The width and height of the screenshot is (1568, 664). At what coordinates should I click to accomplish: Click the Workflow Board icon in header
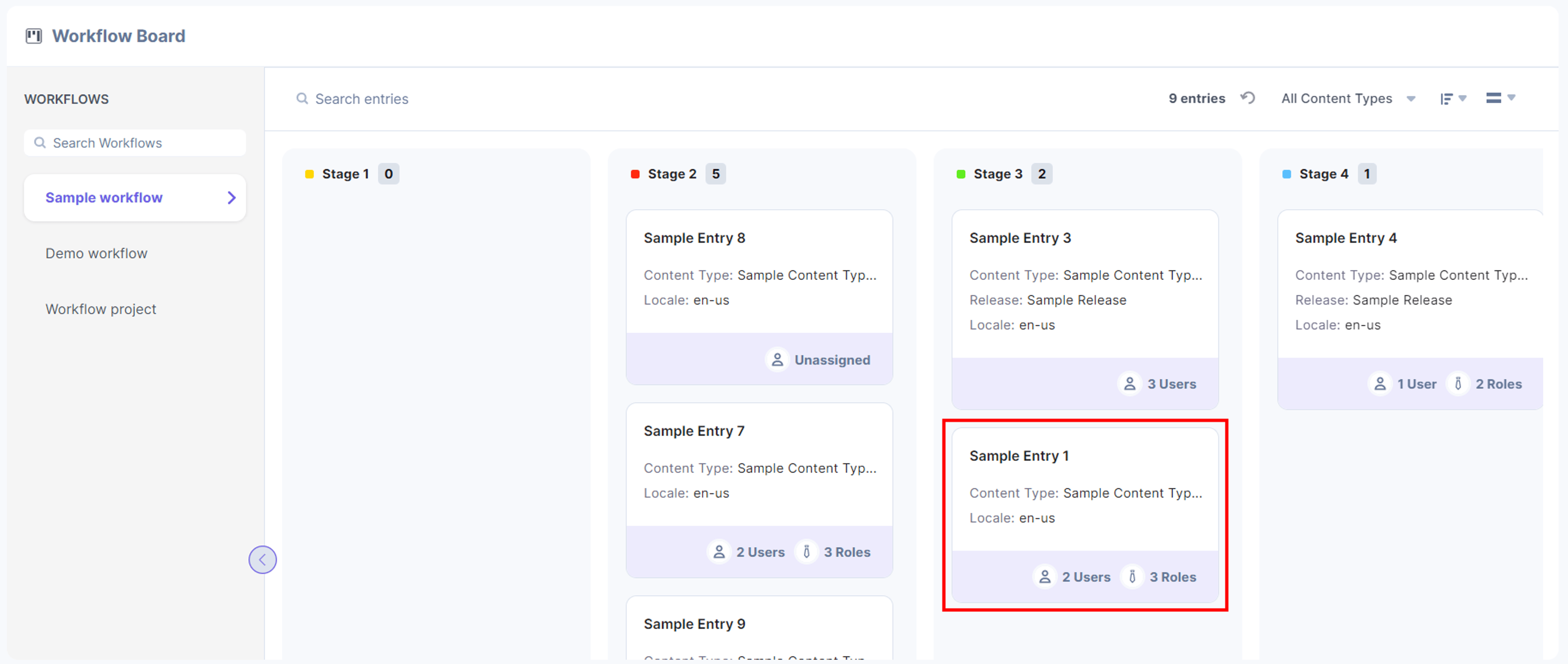pyautogui.click(x=33, y=36)
